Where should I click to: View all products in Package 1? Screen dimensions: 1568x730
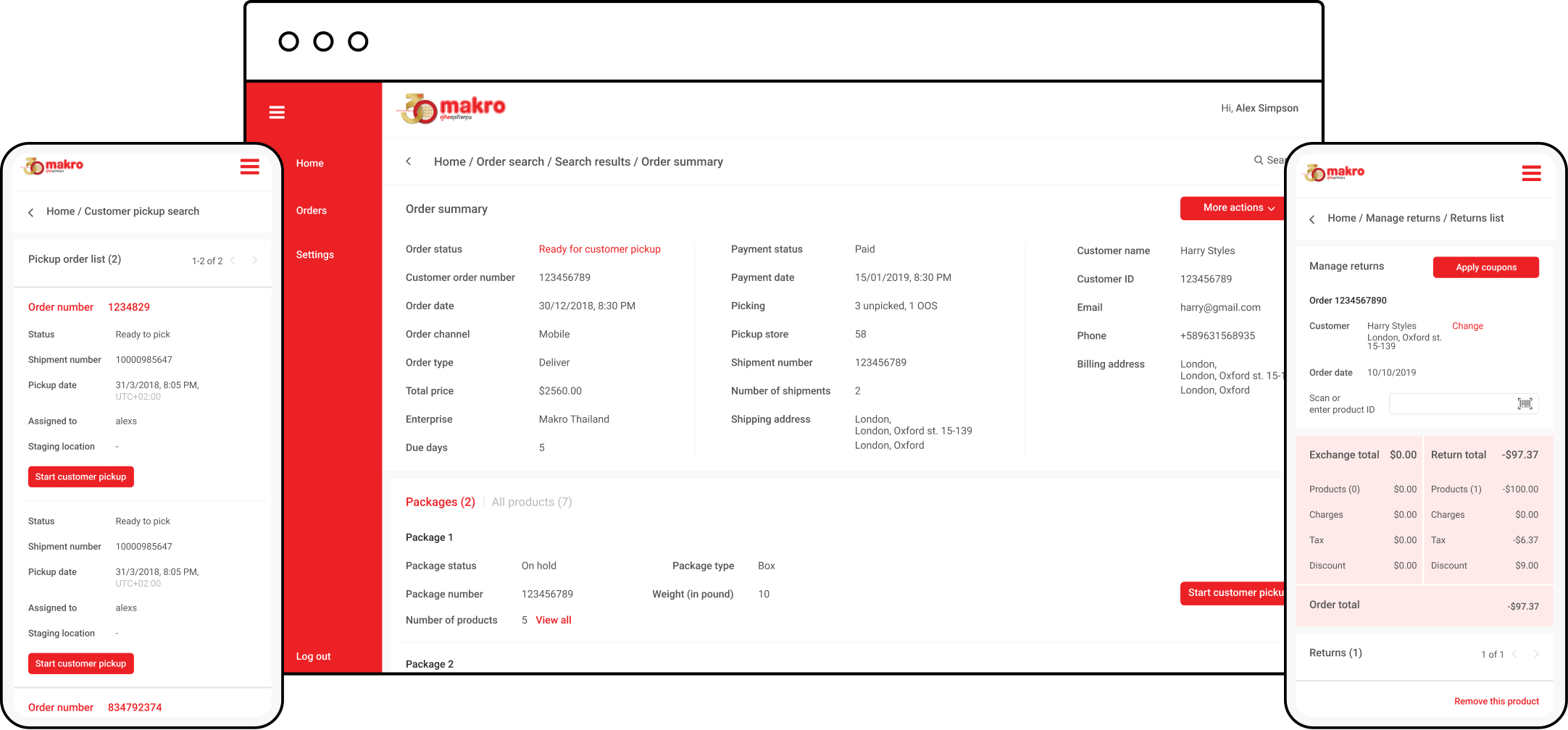(x=553, y=620)
